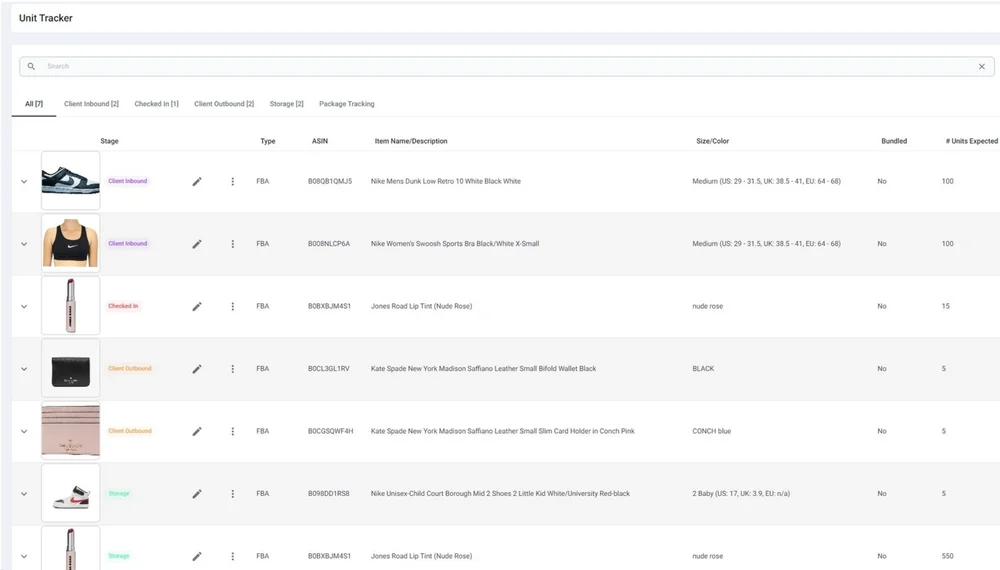Open the Checked In lip tint thumbnail

tap(71, 305)
